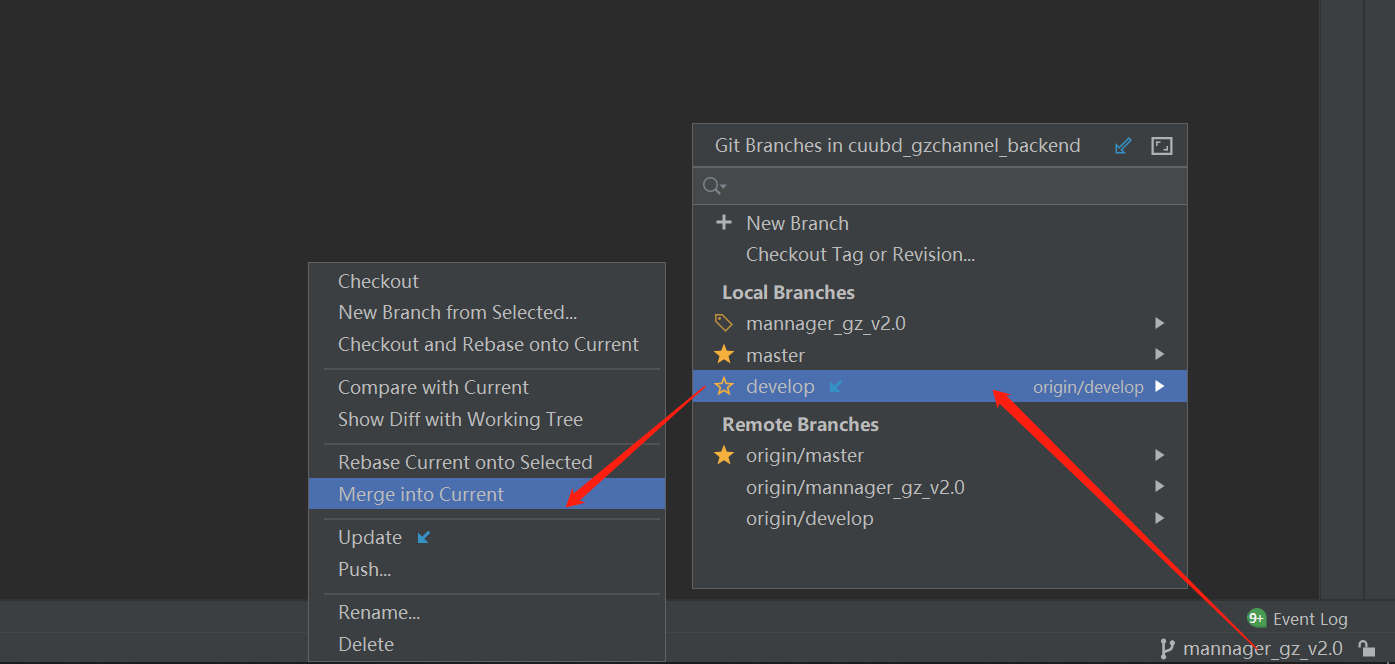
Task: Click the plus icon beside New Branch
Action: pos(724,222)
